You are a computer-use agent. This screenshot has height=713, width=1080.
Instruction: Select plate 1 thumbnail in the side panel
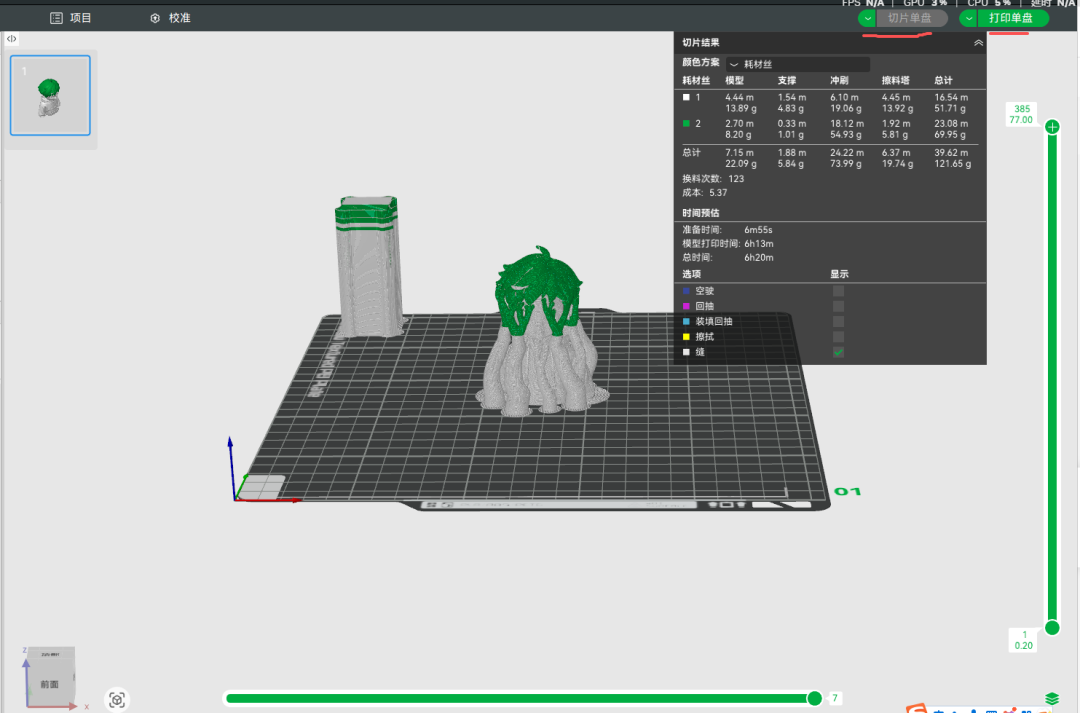tap(50, 95)
